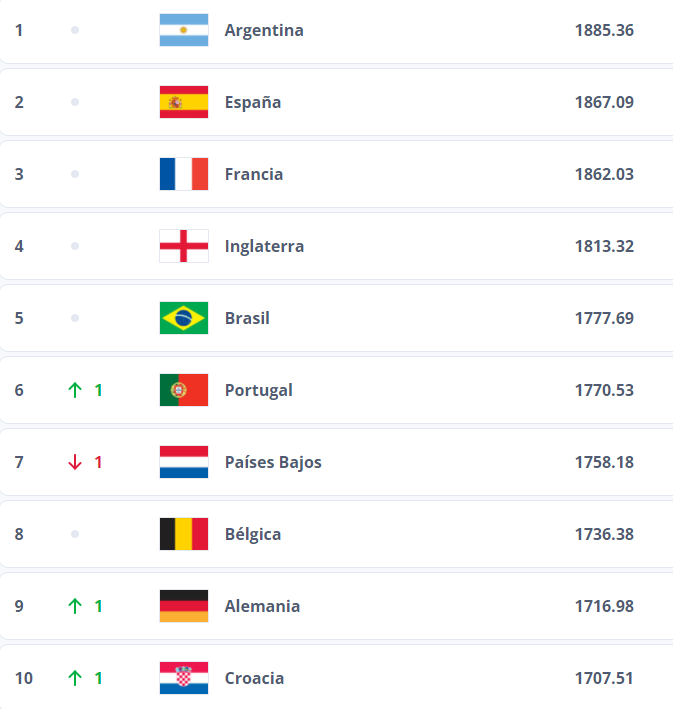Click the Inglaterra team name
Viewport: 673px width, 709px height.
(264, 246)
